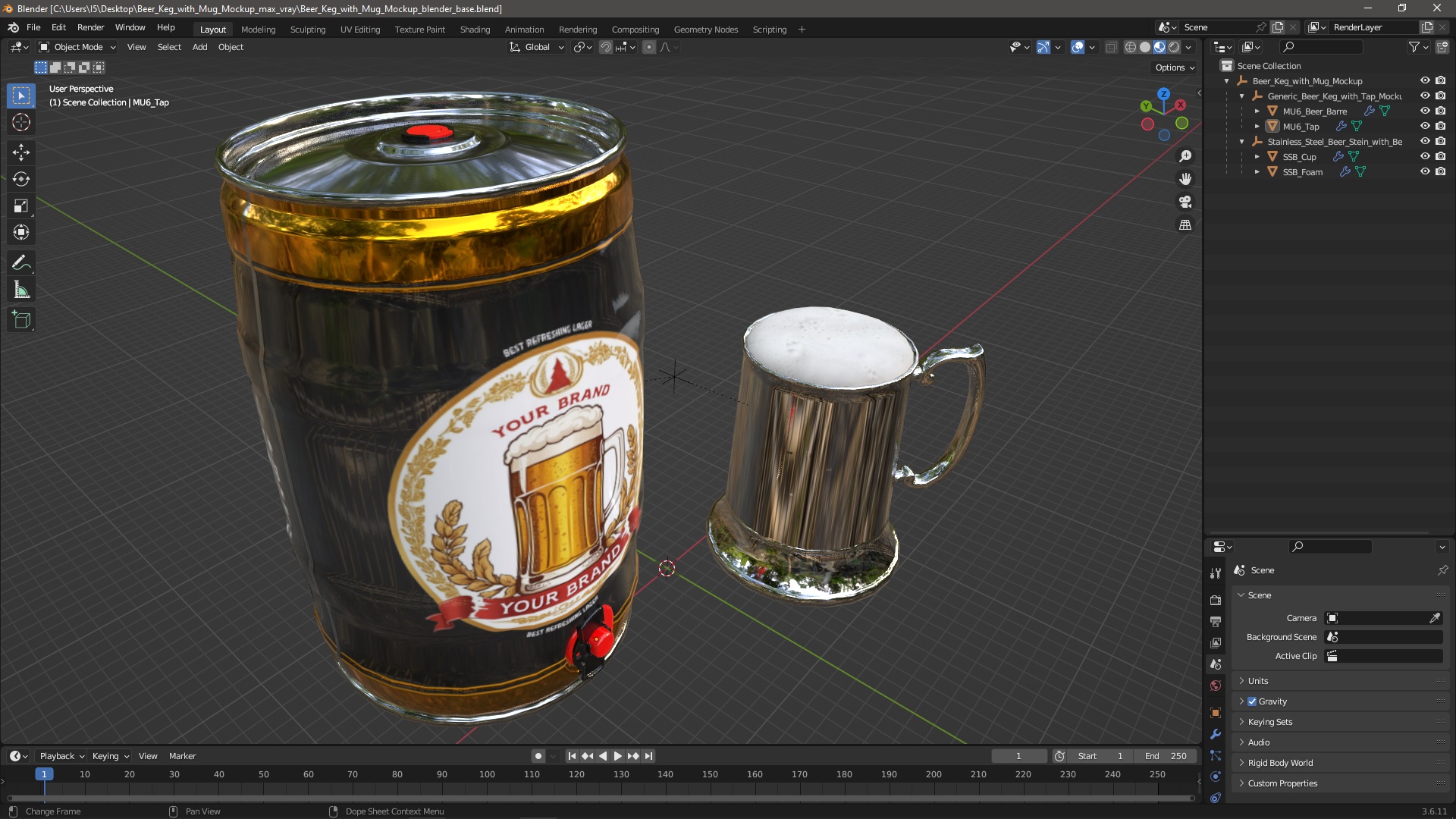The width and height of the screenshot is (1456, 819).
Task: Click the End frame field
Action: point(1166,756)
